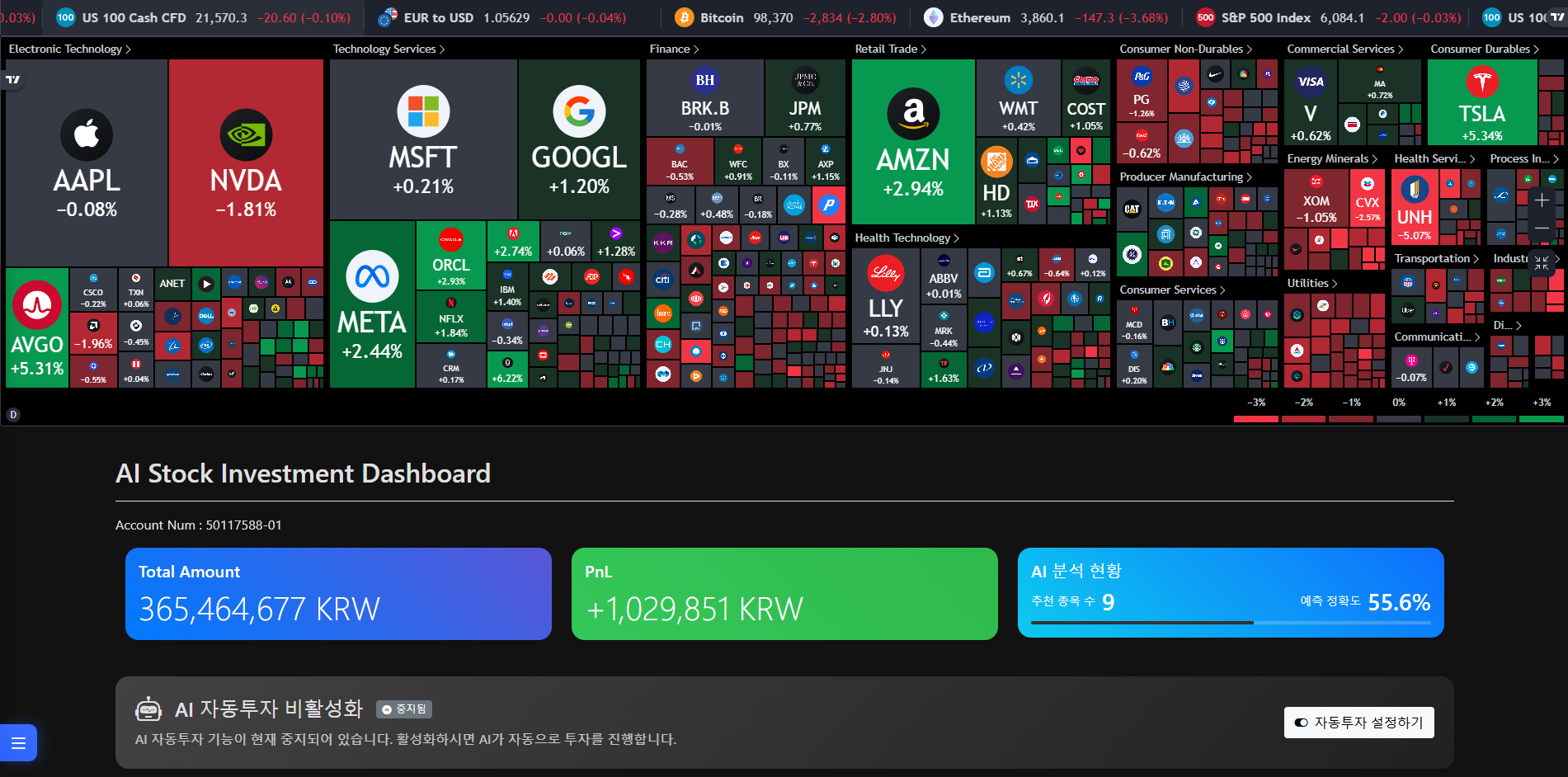
Task: Enable auto-invest with 자동투자 설정하기 button
Action: pyautogui.click(x=1358, y=723)
